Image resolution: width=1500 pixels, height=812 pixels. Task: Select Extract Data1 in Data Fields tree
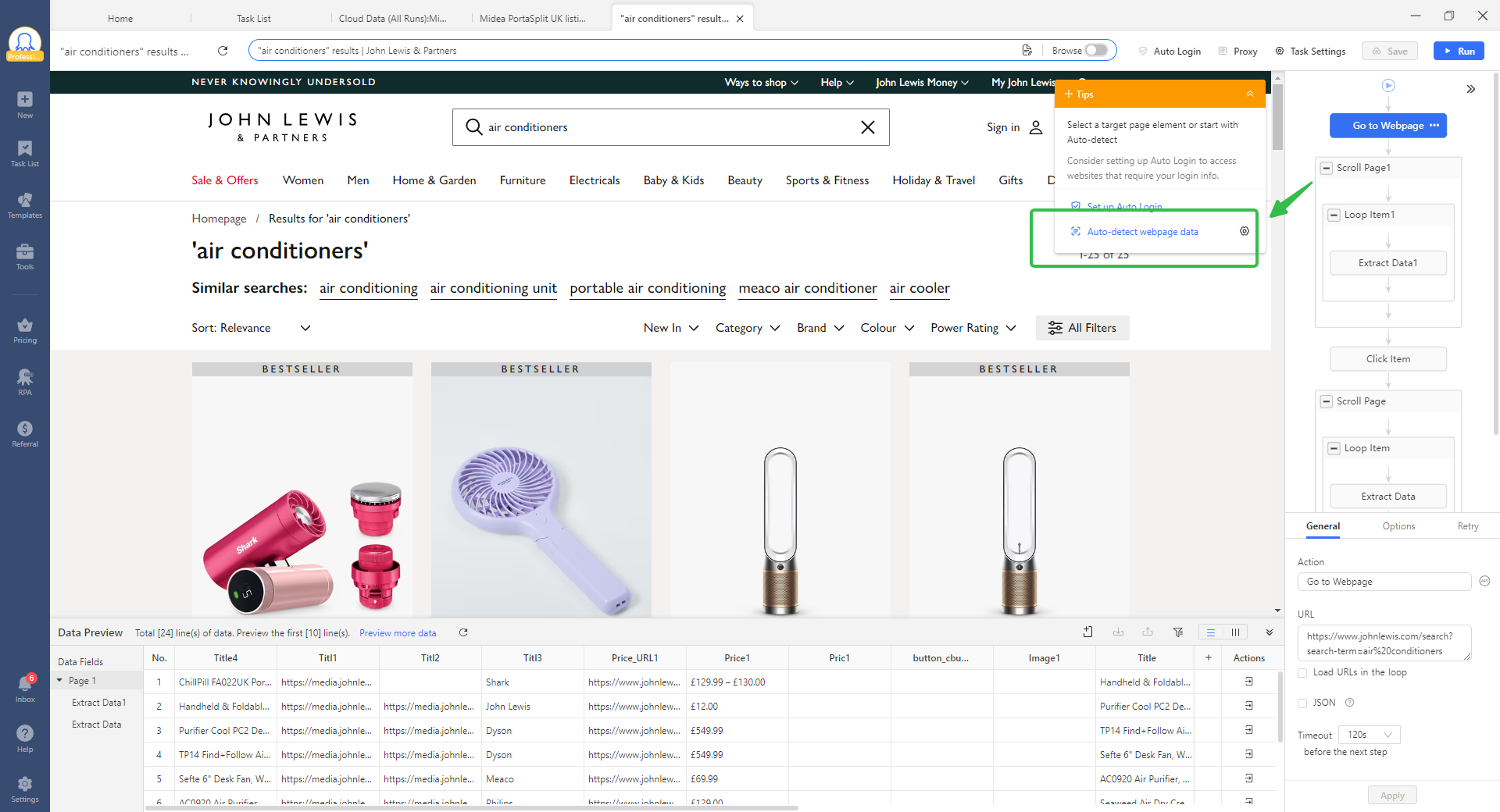pyautogui.click(x=98, y=703)
